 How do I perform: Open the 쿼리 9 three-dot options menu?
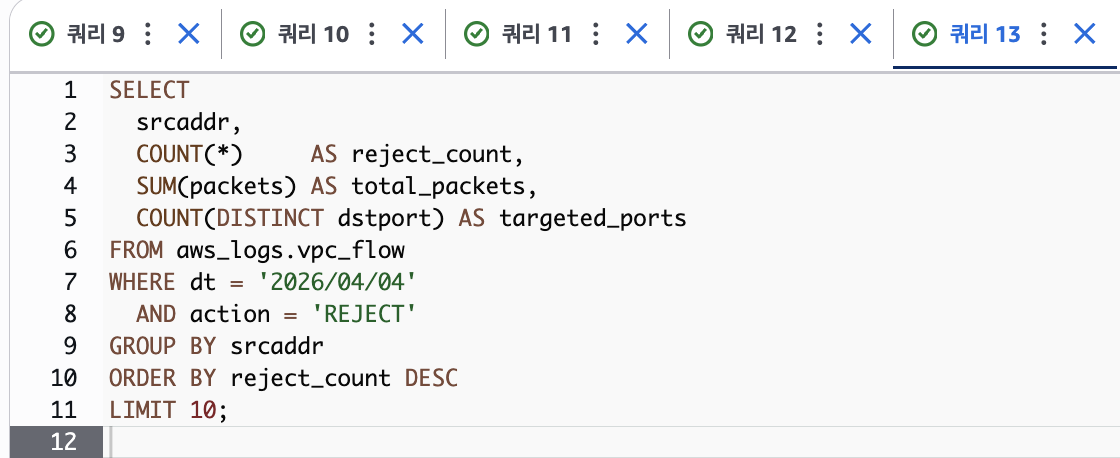148,34
